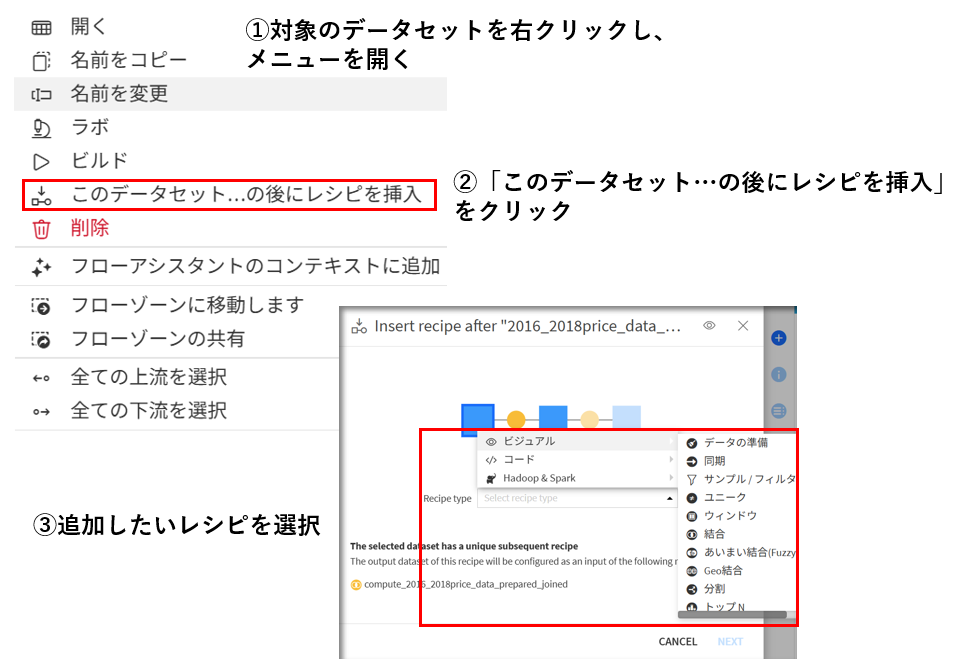Expand the Hadoop & Spark submenu

(576, 478)
